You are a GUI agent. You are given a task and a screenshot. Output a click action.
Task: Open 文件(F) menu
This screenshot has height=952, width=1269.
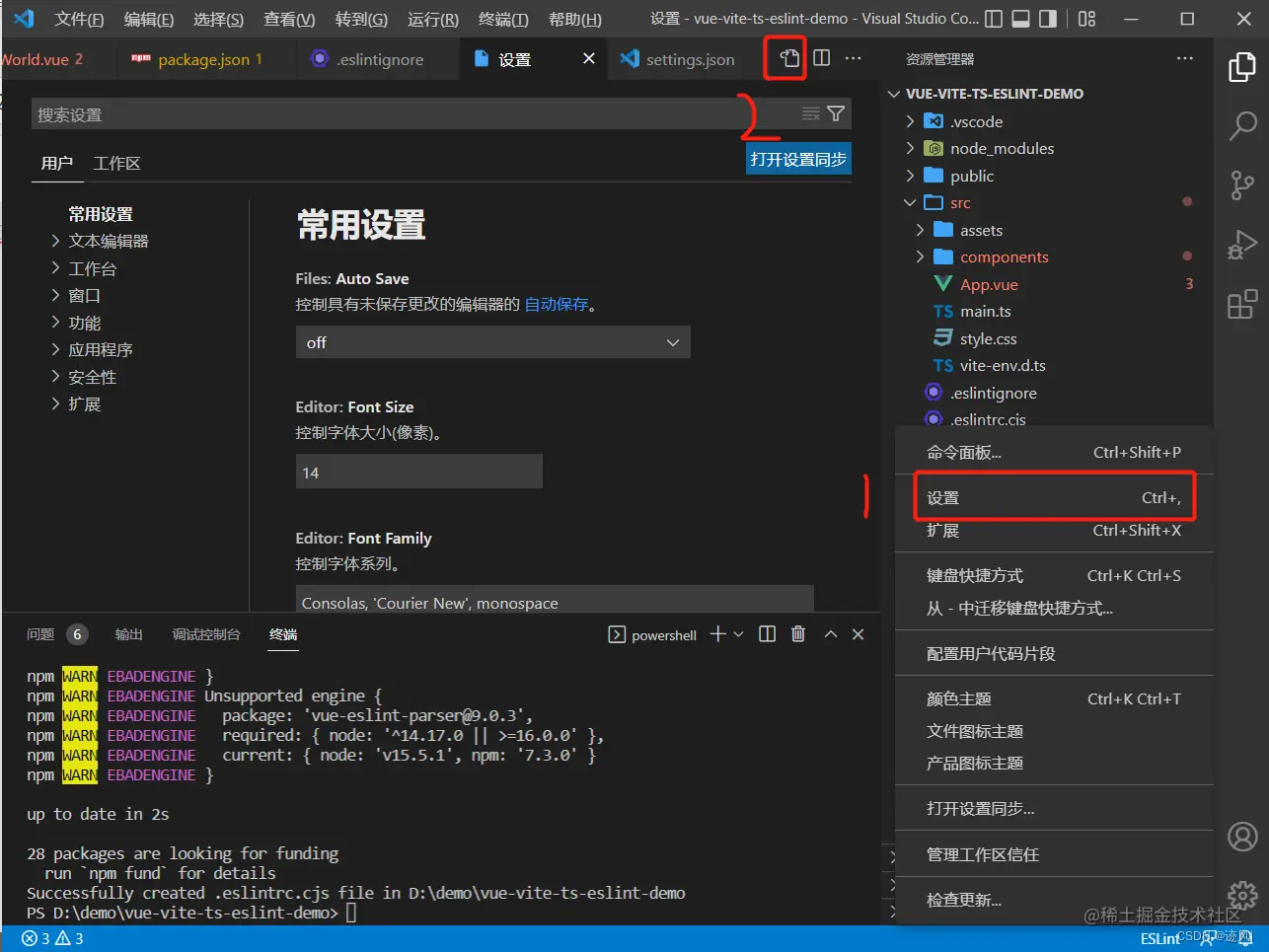79,19
